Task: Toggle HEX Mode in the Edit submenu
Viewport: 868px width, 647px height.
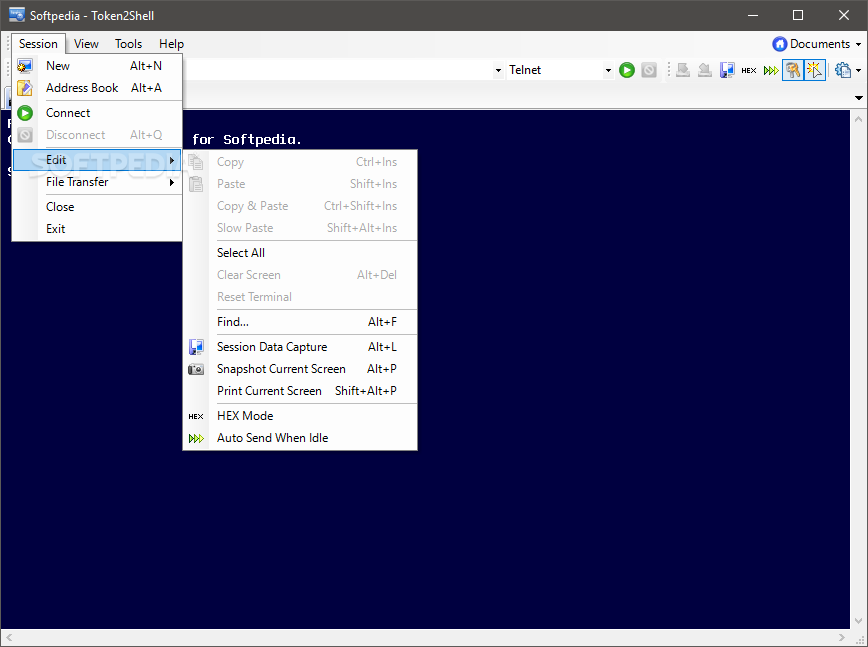Action: click(300, 416)
